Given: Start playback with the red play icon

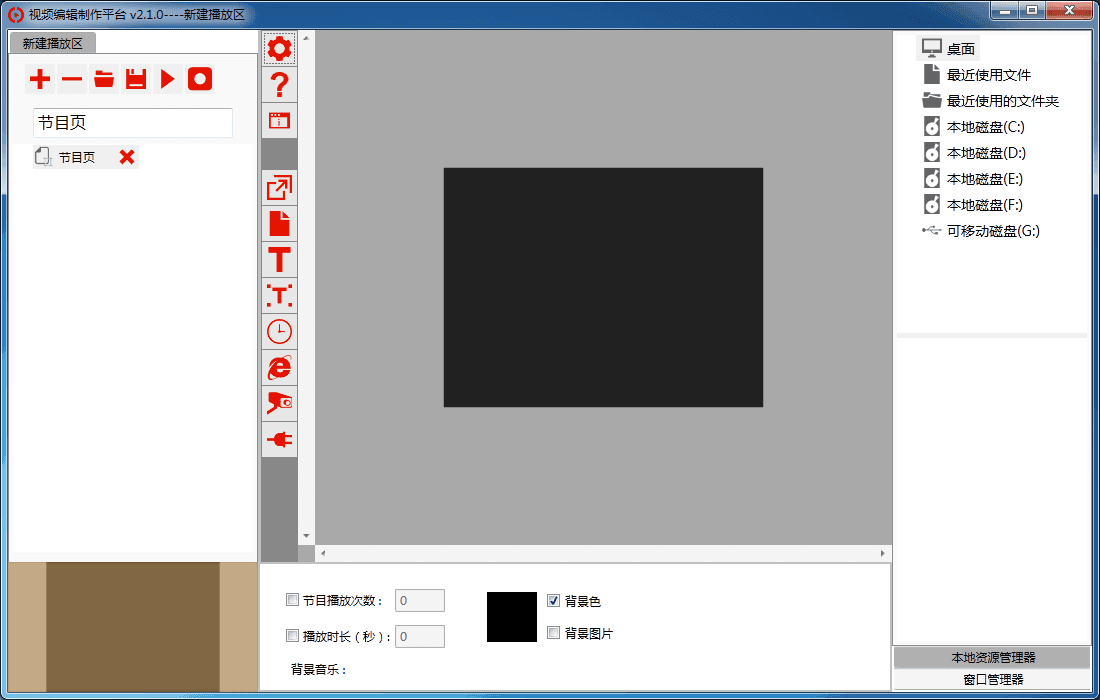Looking at the screenshot, I should pyautogui.click(x=168, y=79).
